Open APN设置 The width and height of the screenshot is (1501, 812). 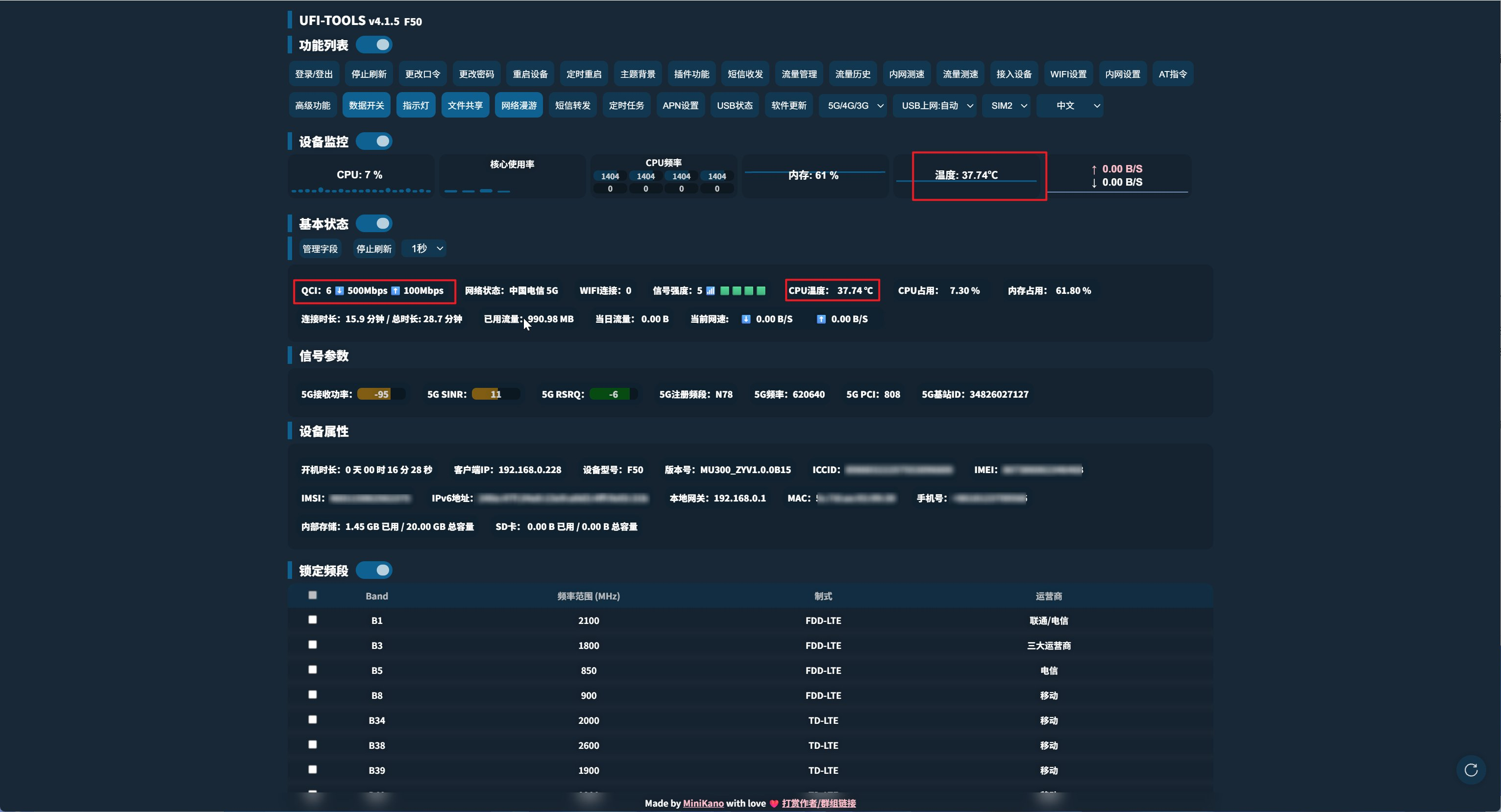click(681, 105)
